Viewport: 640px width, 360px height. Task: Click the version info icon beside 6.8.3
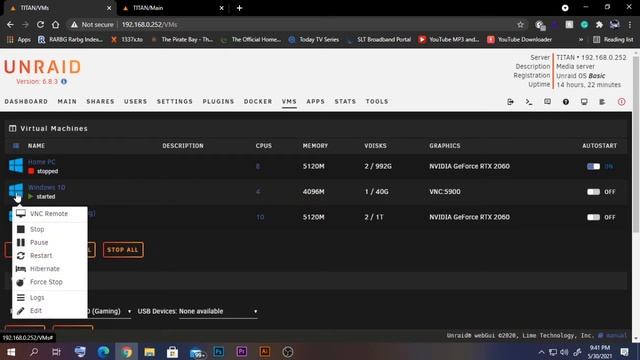pyautogui.click(x=64, y=82)
